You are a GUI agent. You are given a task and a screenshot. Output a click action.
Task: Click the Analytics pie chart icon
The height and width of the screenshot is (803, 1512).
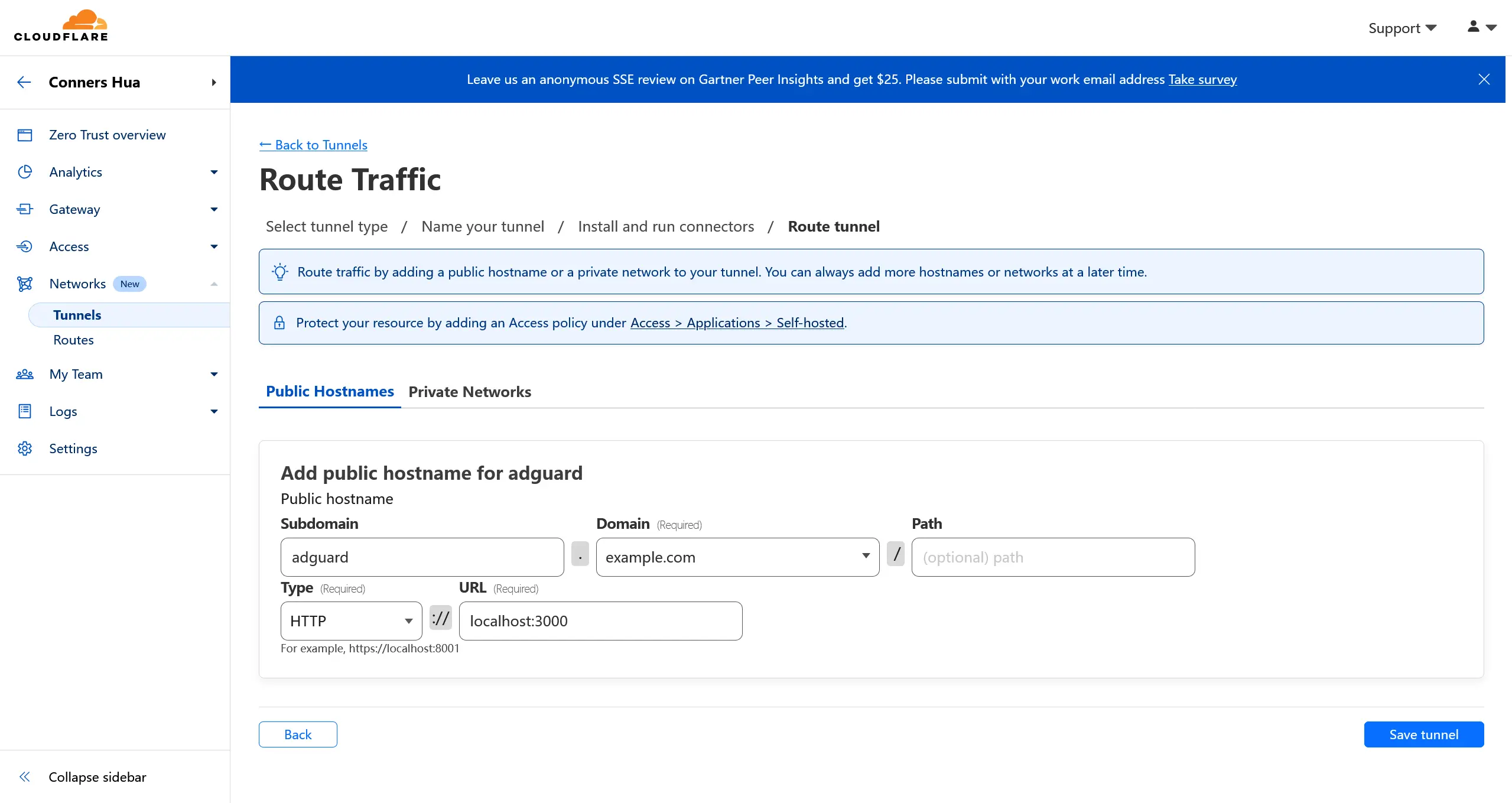pyautogui.click(x=25, y=172)
